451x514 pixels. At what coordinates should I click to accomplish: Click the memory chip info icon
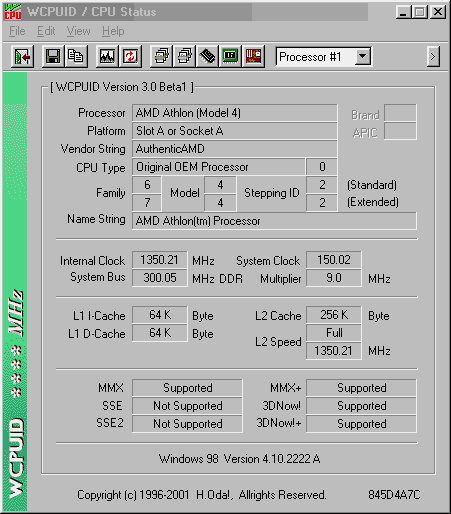click(207, 56)
